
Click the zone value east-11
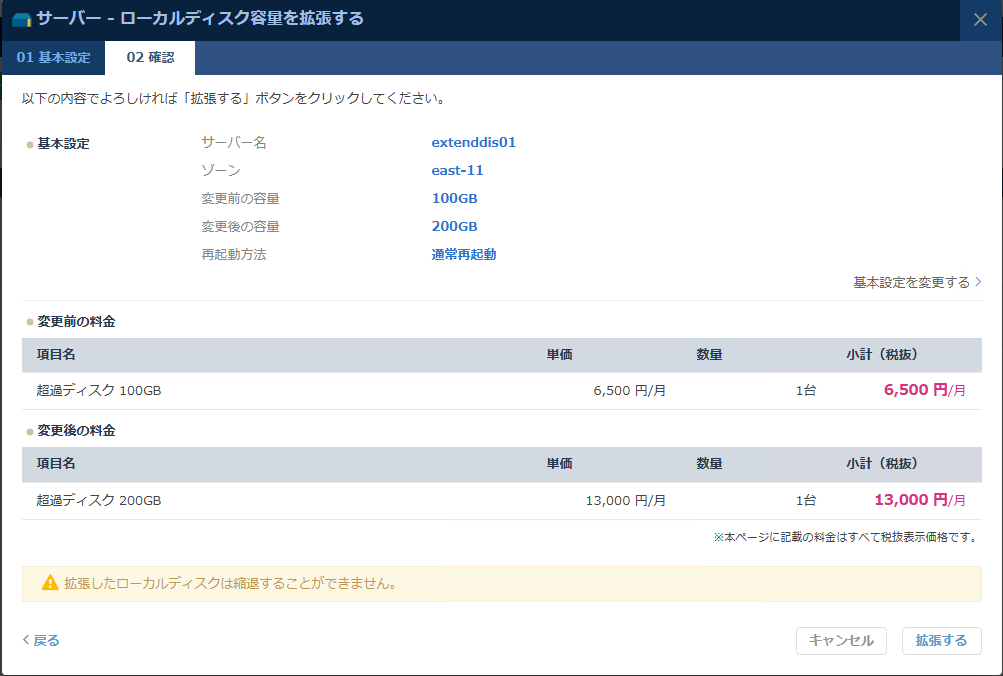[x=457, y=170]
